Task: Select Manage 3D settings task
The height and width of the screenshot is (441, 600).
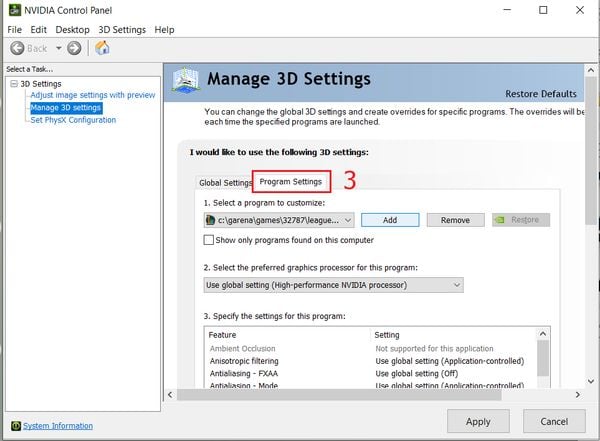Action: point(66,108)
